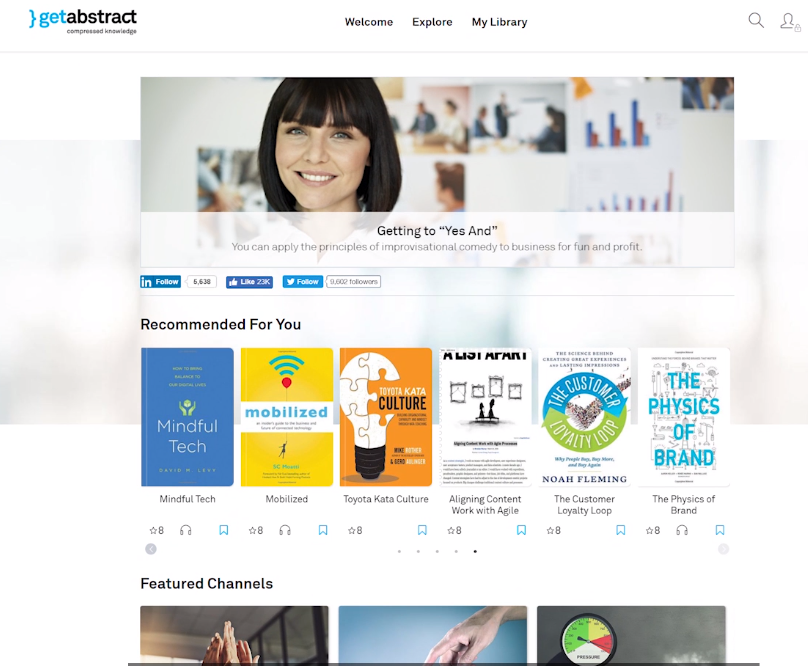Open the user account icon
The image size is (808, 666).
click(x=789, y=21)
